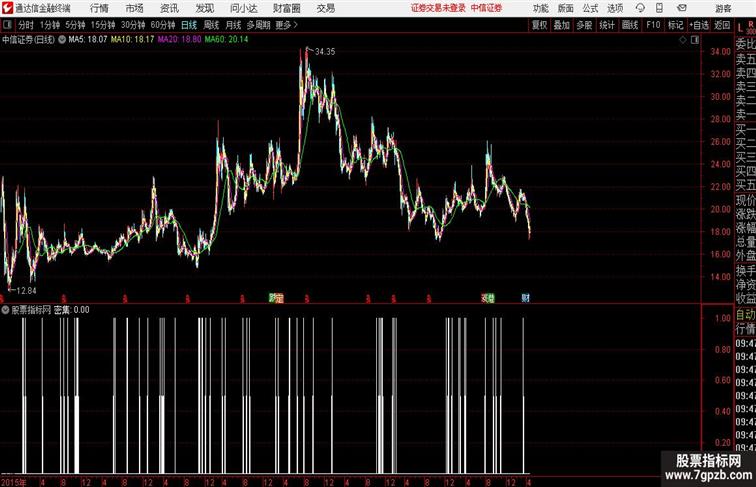Select the 多周期 multi-period tab
This screenshot has height=487, width=756.
259,25
